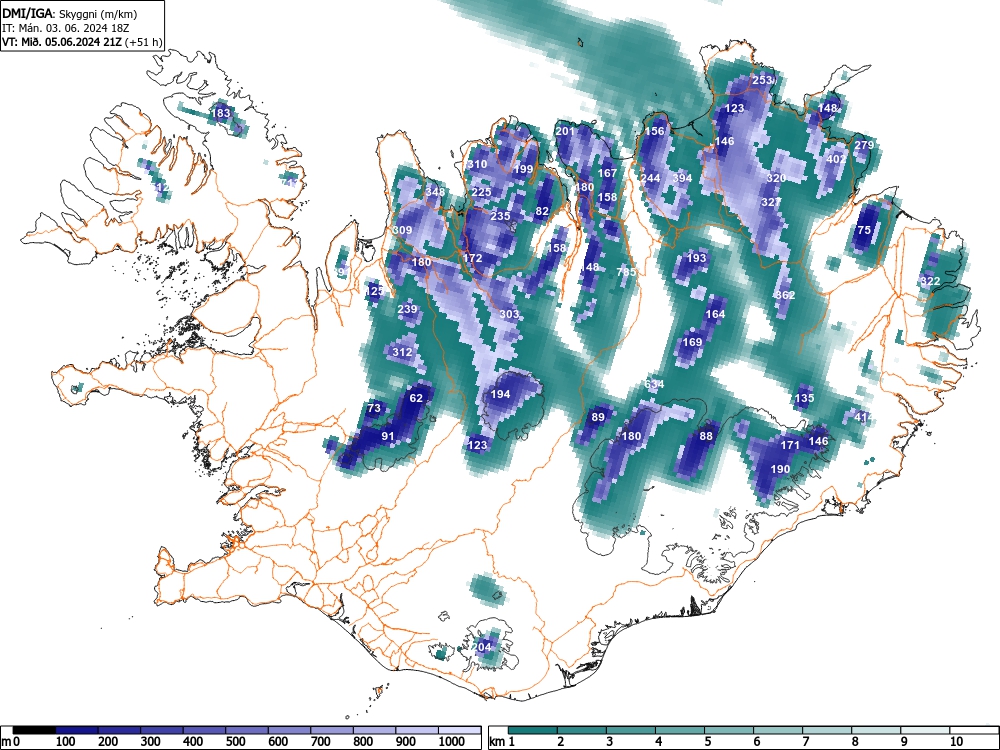Screen dimensions: 1000x750
Task: Click the 322 label near the east coast
Action: click(930, 281)
